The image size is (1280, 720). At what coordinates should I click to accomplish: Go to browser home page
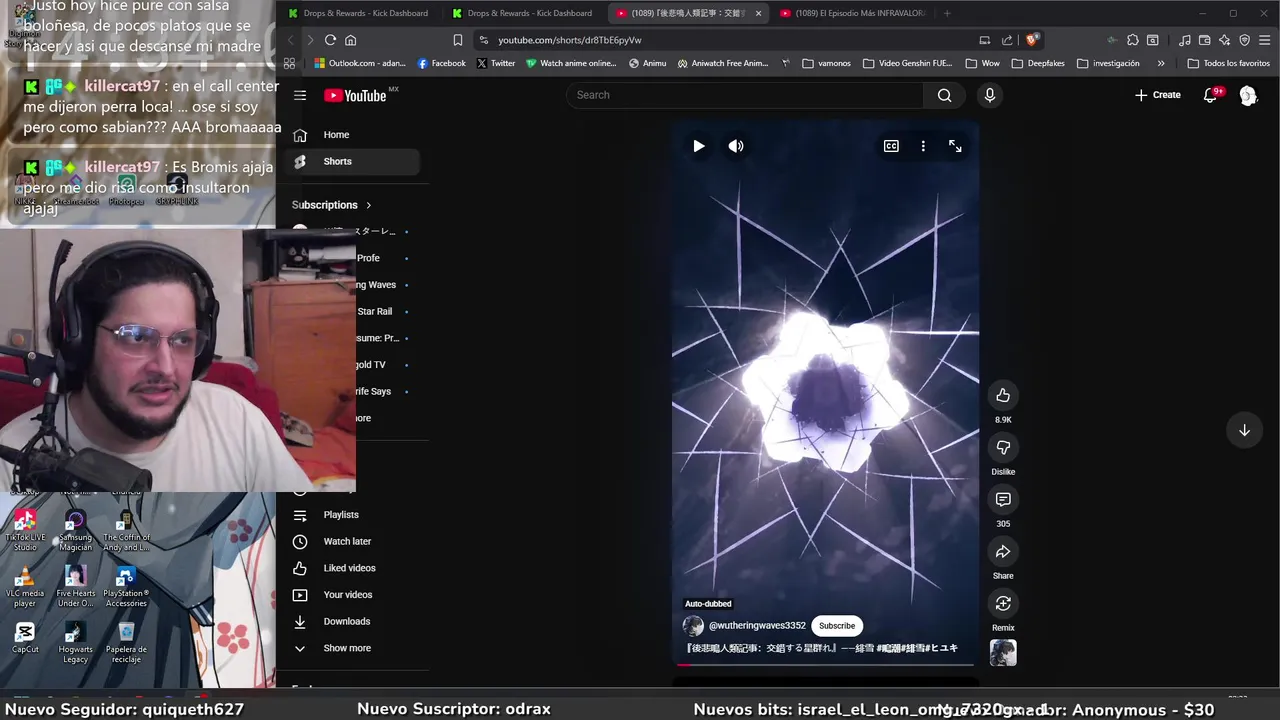pyautogui.click(x=351, y=40)
